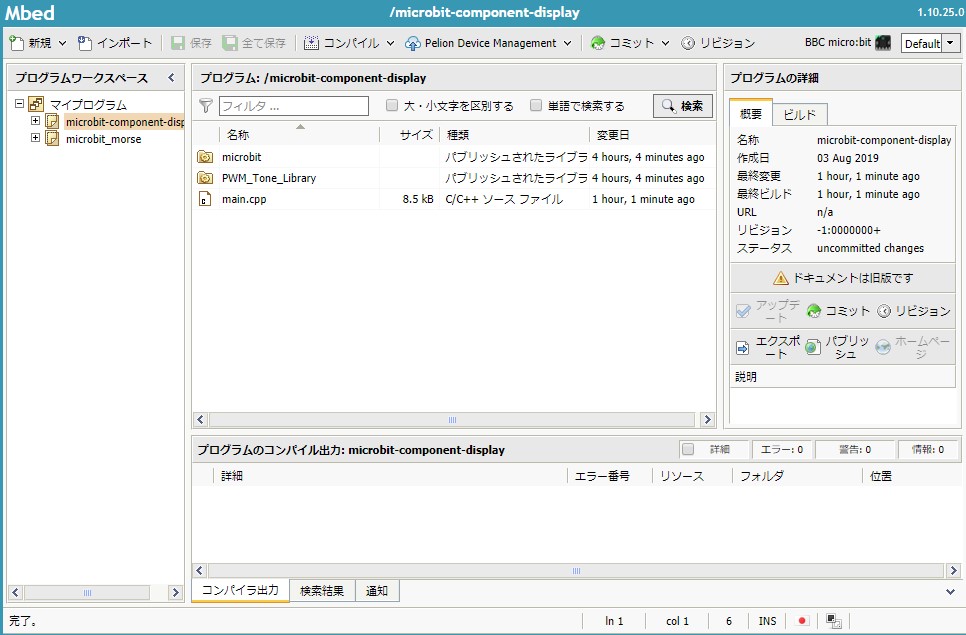Click the INS insert mode indicator
966x635 pixels.
[x=767, y=621]
